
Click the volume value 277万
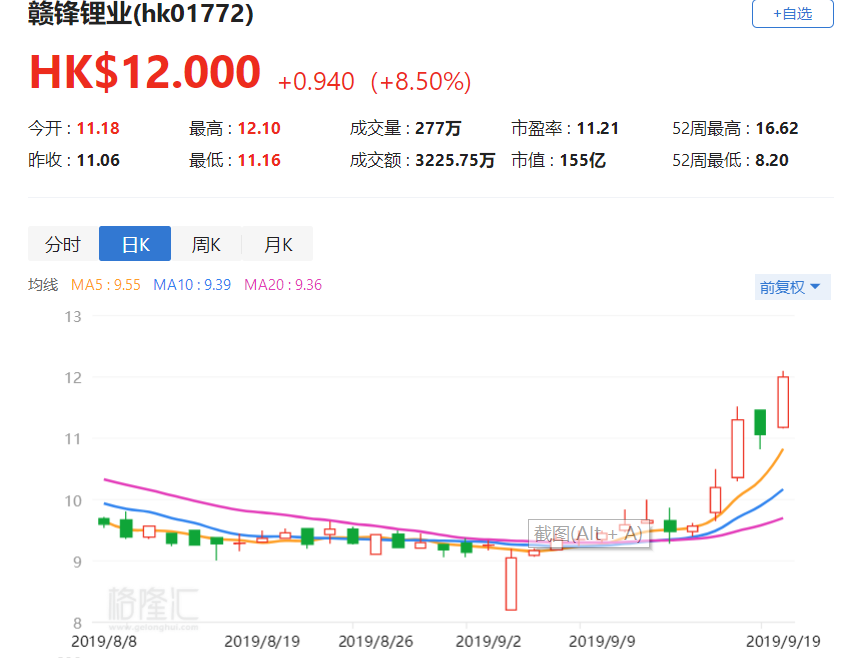coord(438,128)
